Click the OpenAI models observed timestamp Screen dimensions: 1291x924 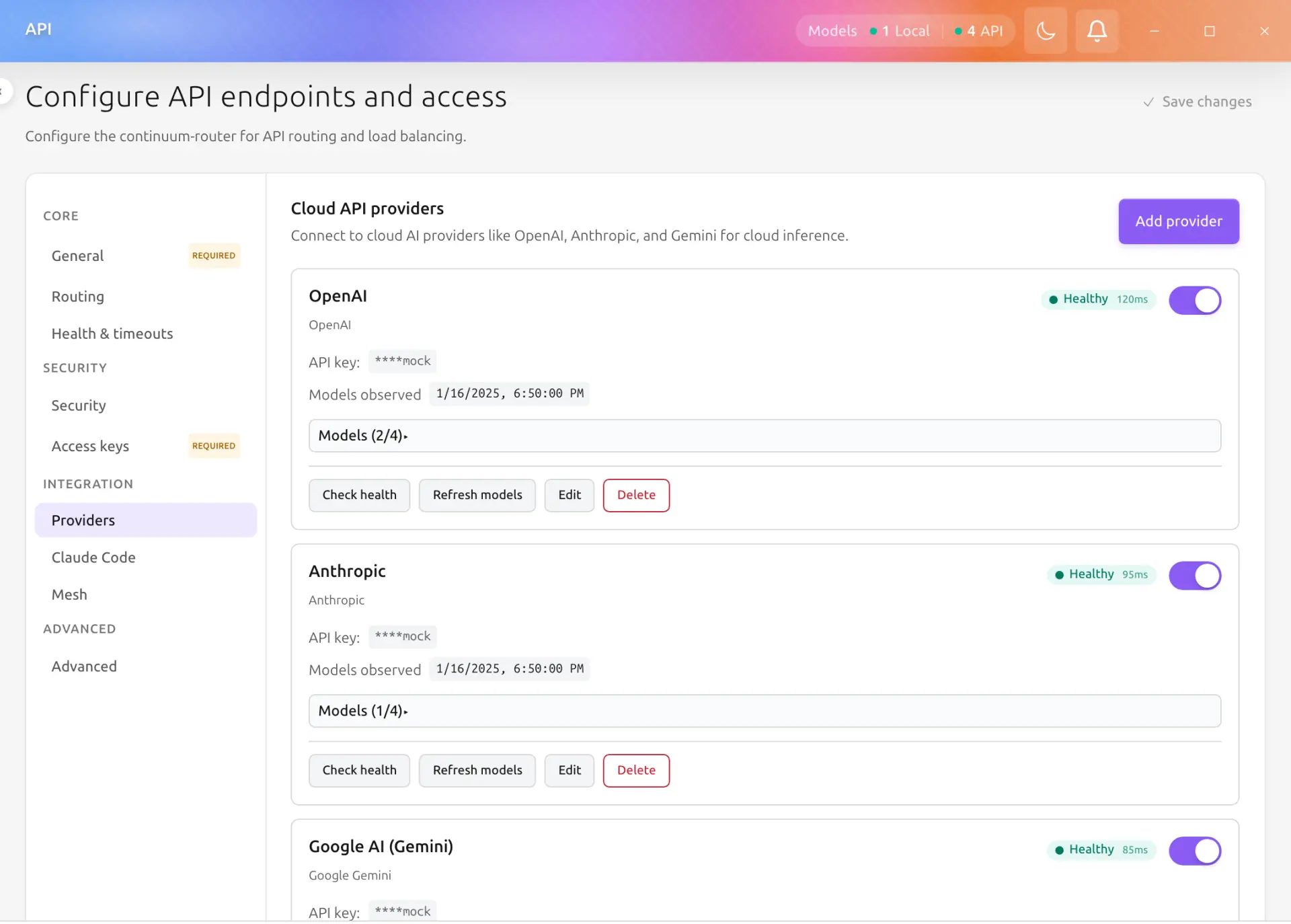click(510, 393)
